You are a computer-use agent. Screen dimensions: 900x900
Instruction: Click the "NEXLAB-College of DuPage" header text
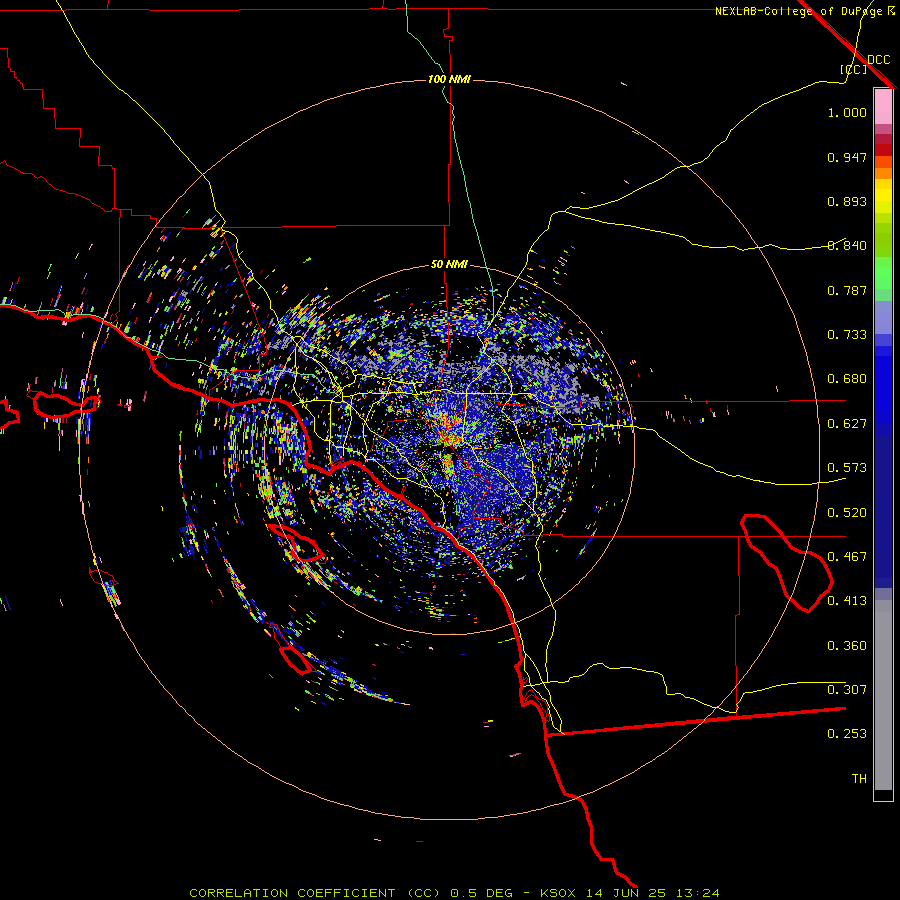click(x=798, y=11)
